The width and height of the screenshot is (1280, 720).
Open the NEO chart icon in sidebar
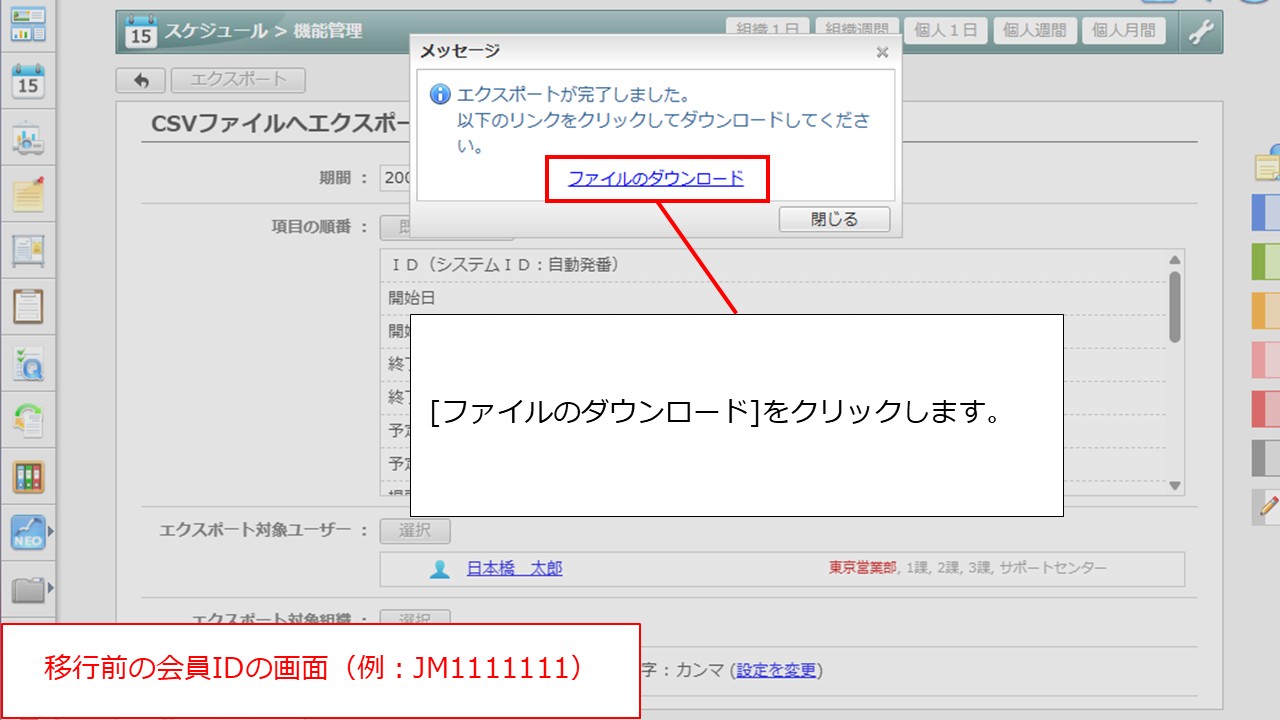pyautogui.click(x=28, y=533)
